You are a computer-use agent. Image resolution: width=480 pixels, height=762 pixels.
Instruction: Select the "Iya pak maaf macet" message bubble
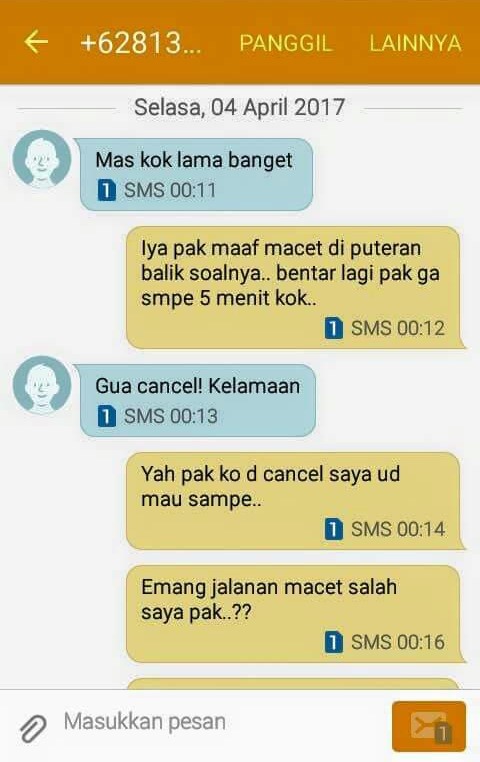[x=294, y=287]
